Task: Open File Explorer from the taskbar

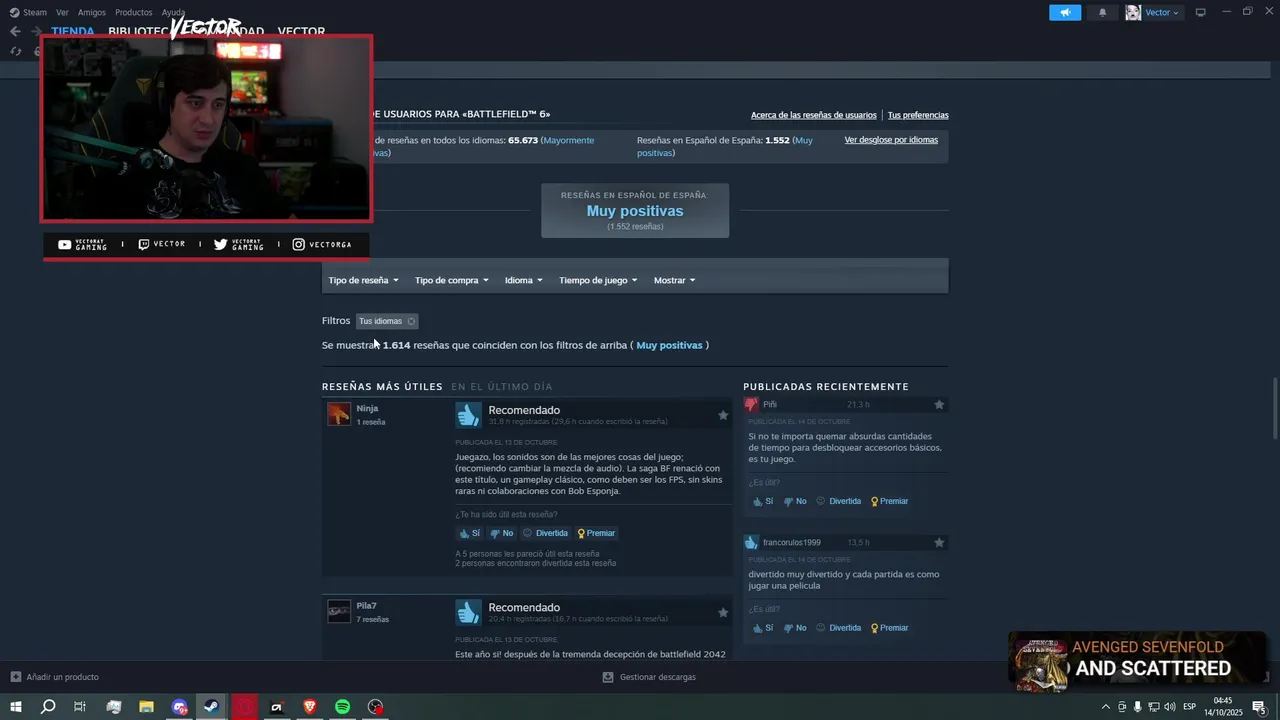Action: (146, 707)
